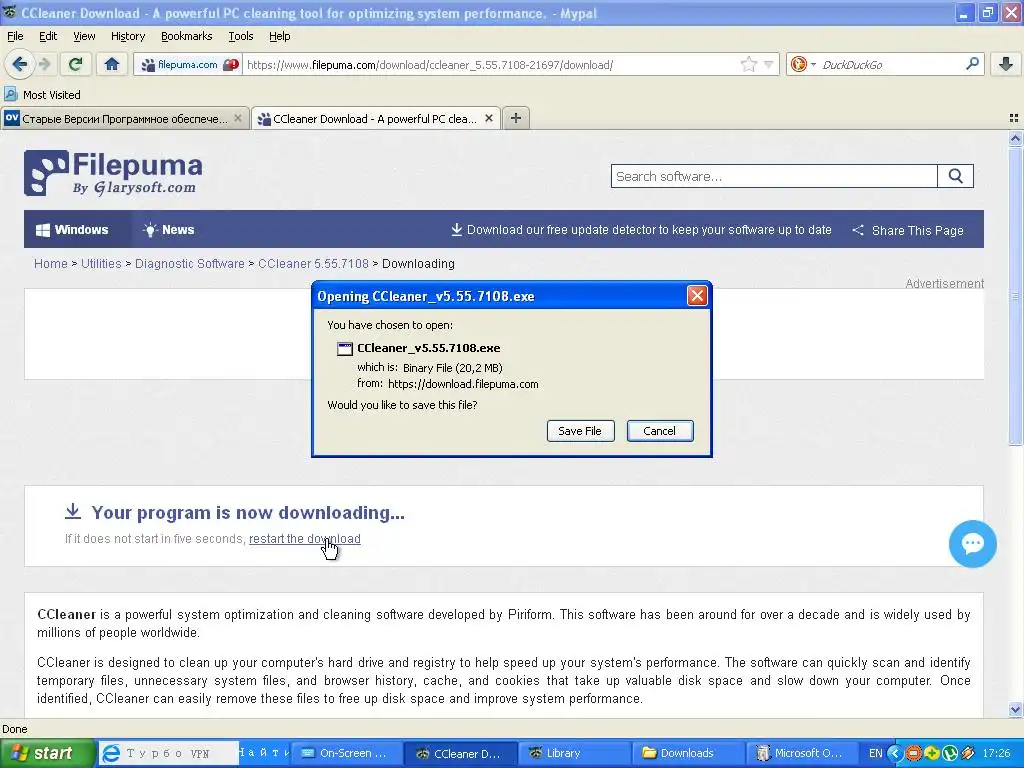Bookmark this page with the star icon
This screenshot has height=768, width=1024.
click(x=748, y=64)
